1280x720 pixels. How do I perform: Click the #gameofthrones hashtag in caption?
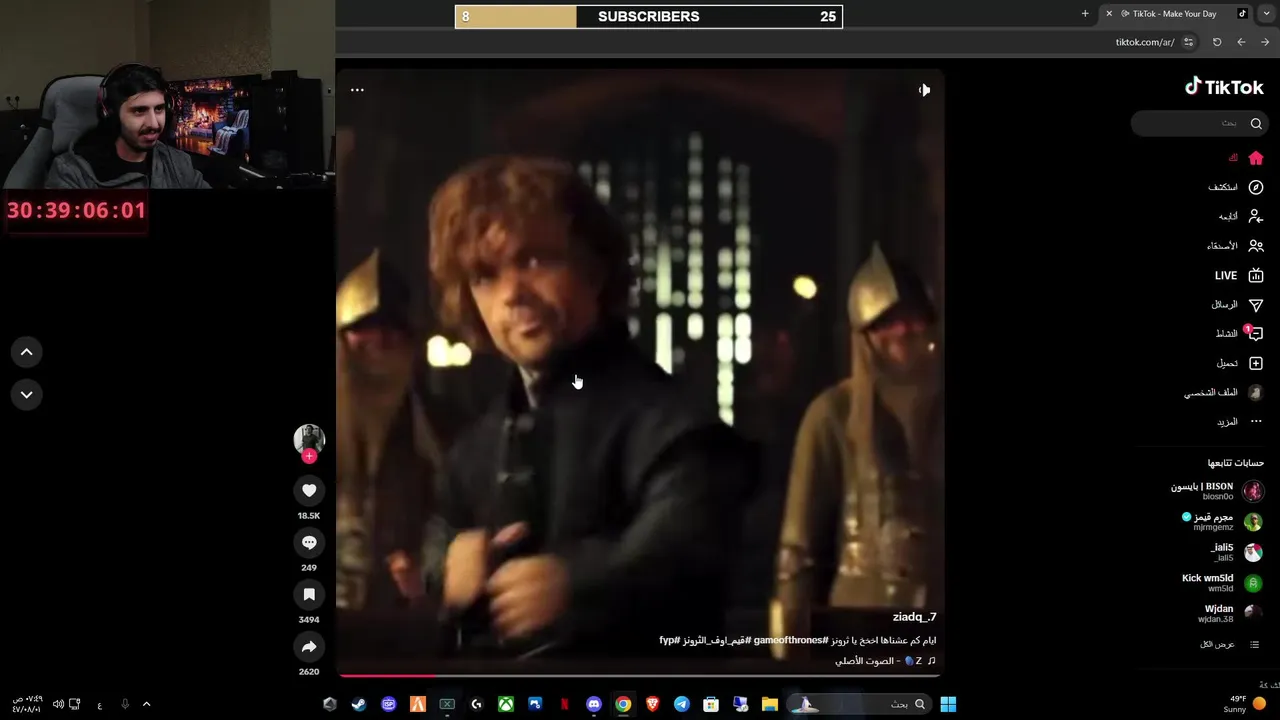pyautogui.click(x=790, y=640)
